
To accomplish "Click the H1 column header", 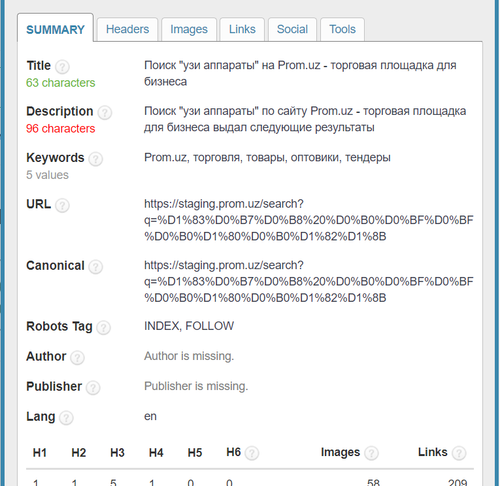I will click(40, 453).
